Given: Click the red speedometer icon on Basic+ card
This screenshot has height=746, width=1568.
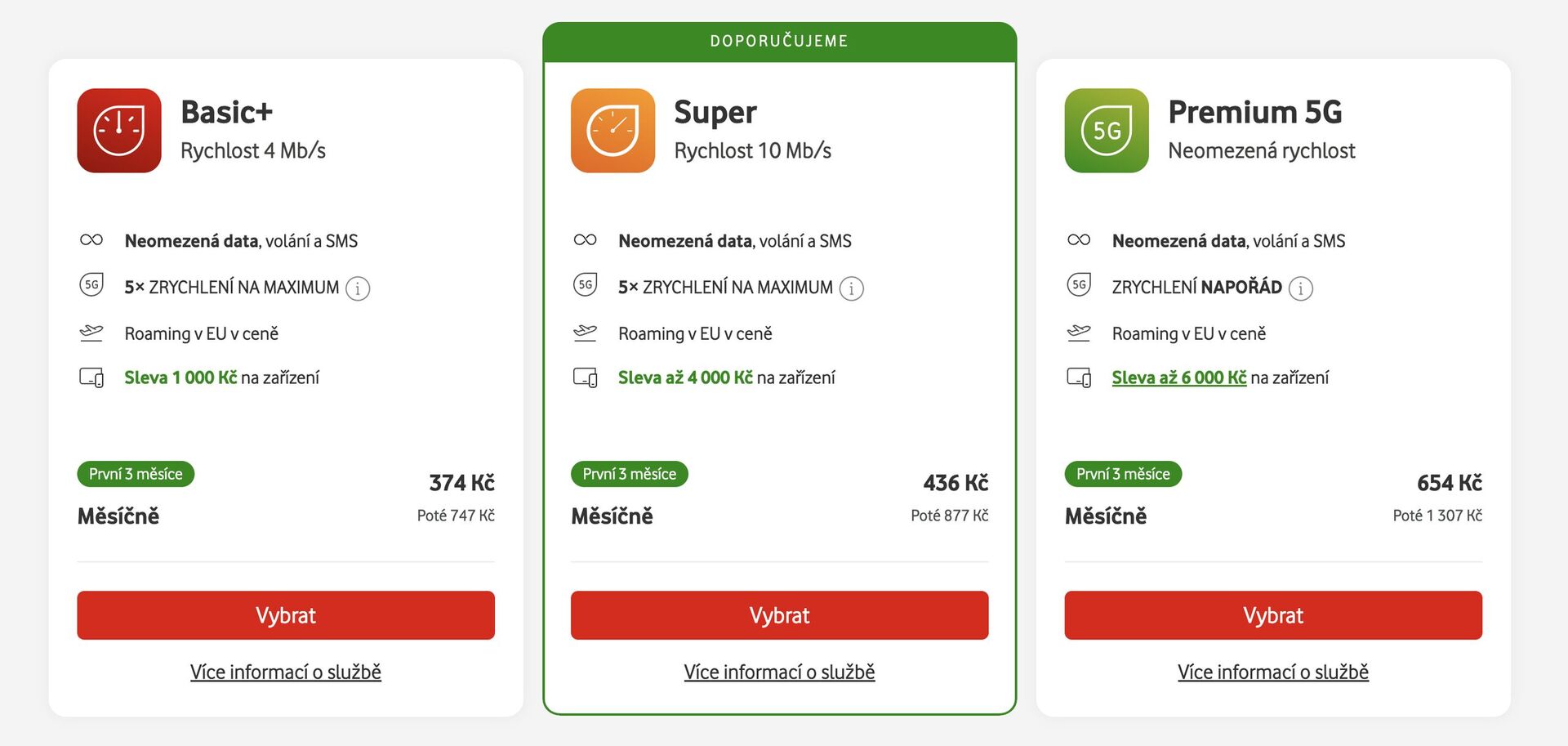Looking at the screenshot, I should pos(119,131).
